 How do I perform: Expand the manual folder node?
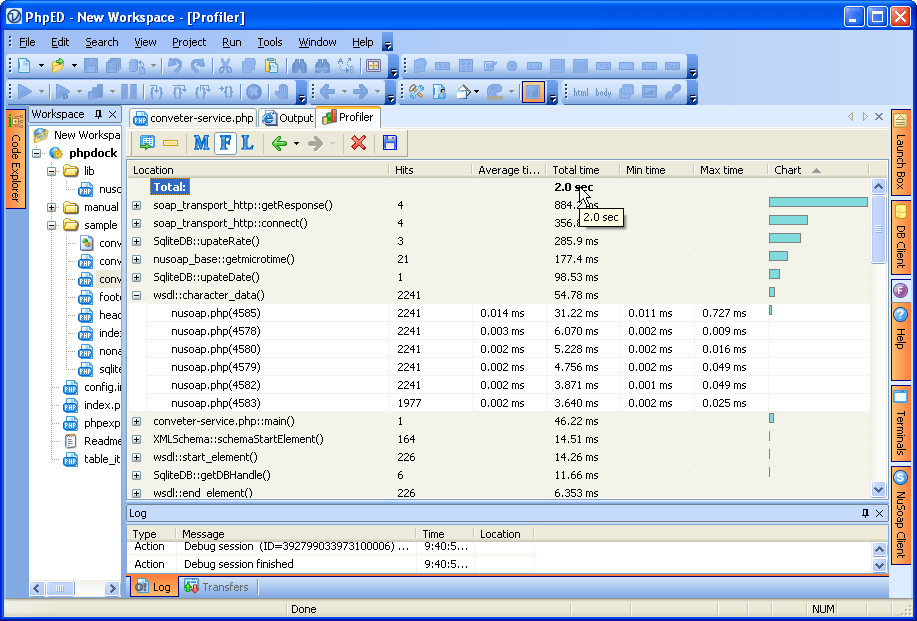(51, 207)
